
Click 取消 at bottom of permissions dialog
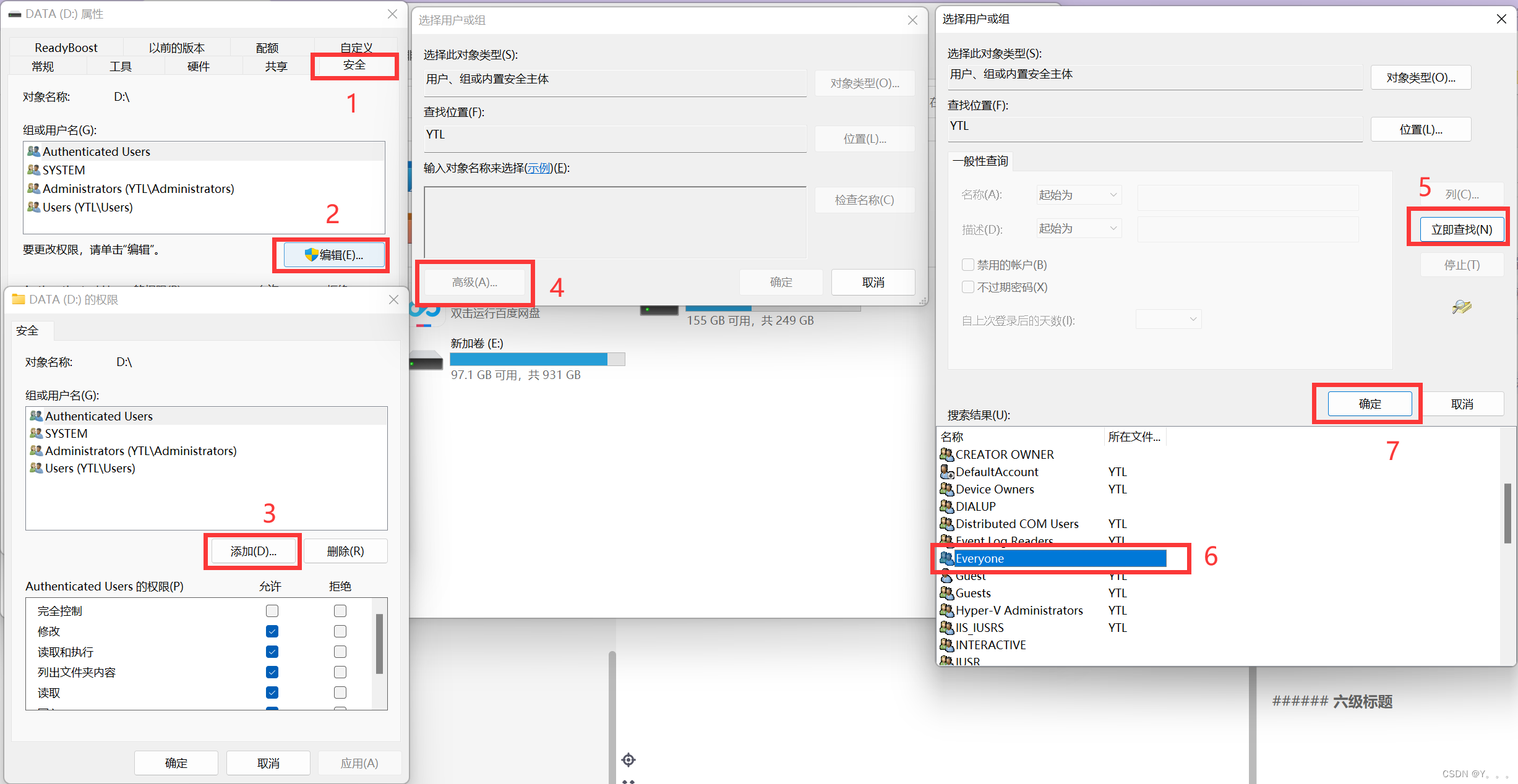pos(268,763)
